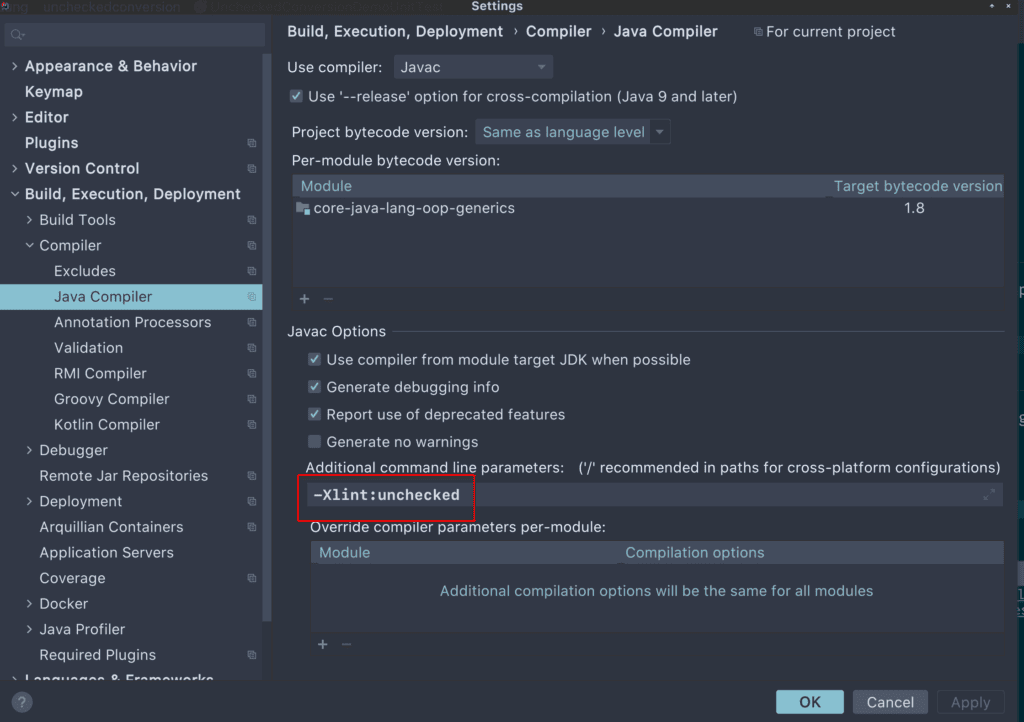Viewport: 1024px width, 722px height.
Task: Uncheck Report use of deprecated features
Action: coord(315,414)
